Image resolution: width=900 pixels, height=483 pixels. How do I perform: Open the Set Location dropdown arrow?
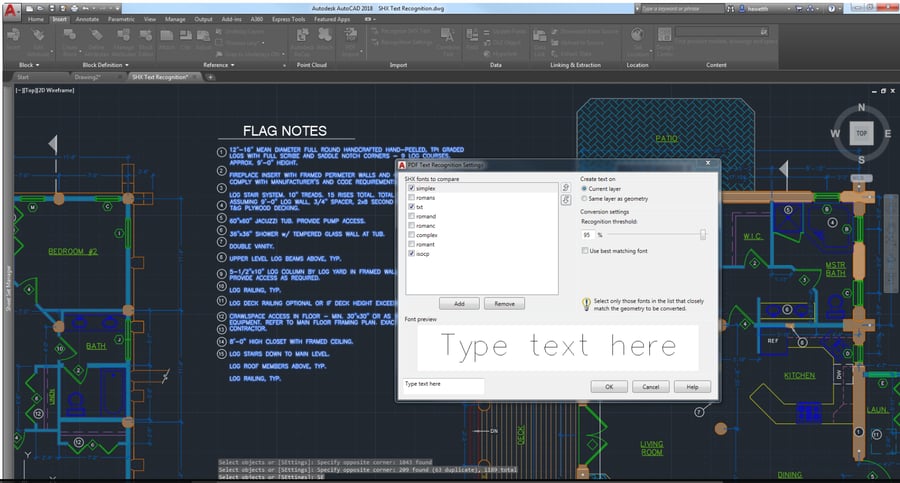651,51
